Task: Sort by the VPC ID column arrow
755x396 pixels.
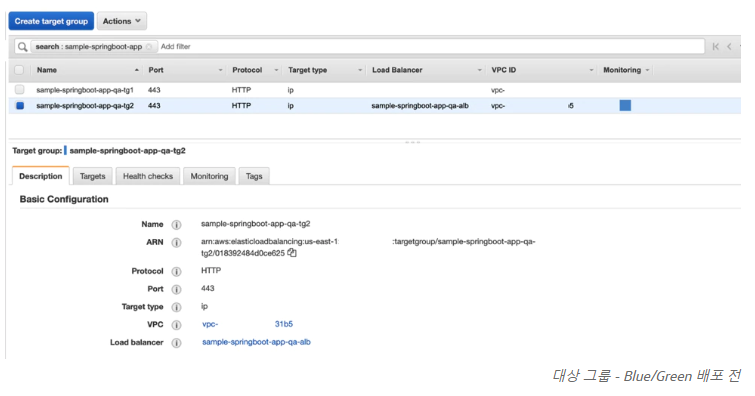Action: pos(591,70)
